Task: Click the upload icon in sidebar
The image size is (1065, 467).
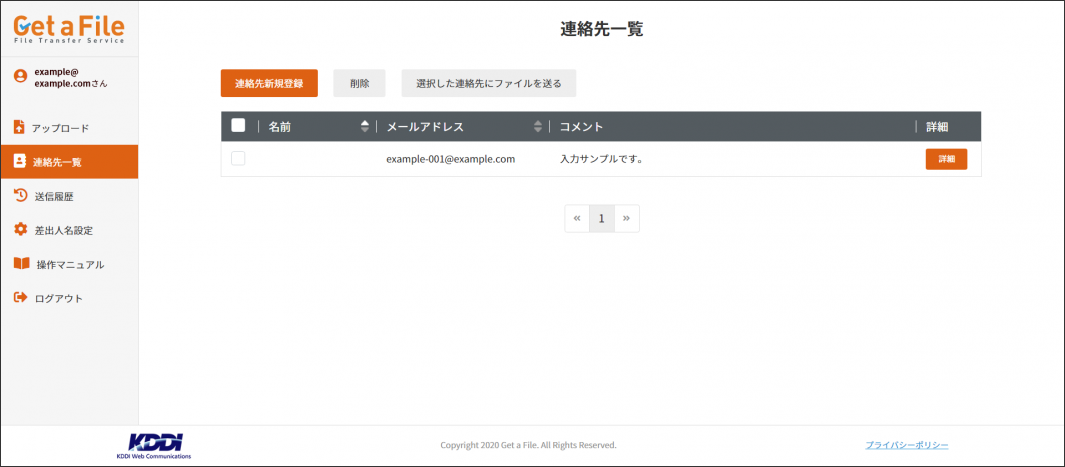Action: 19,127
